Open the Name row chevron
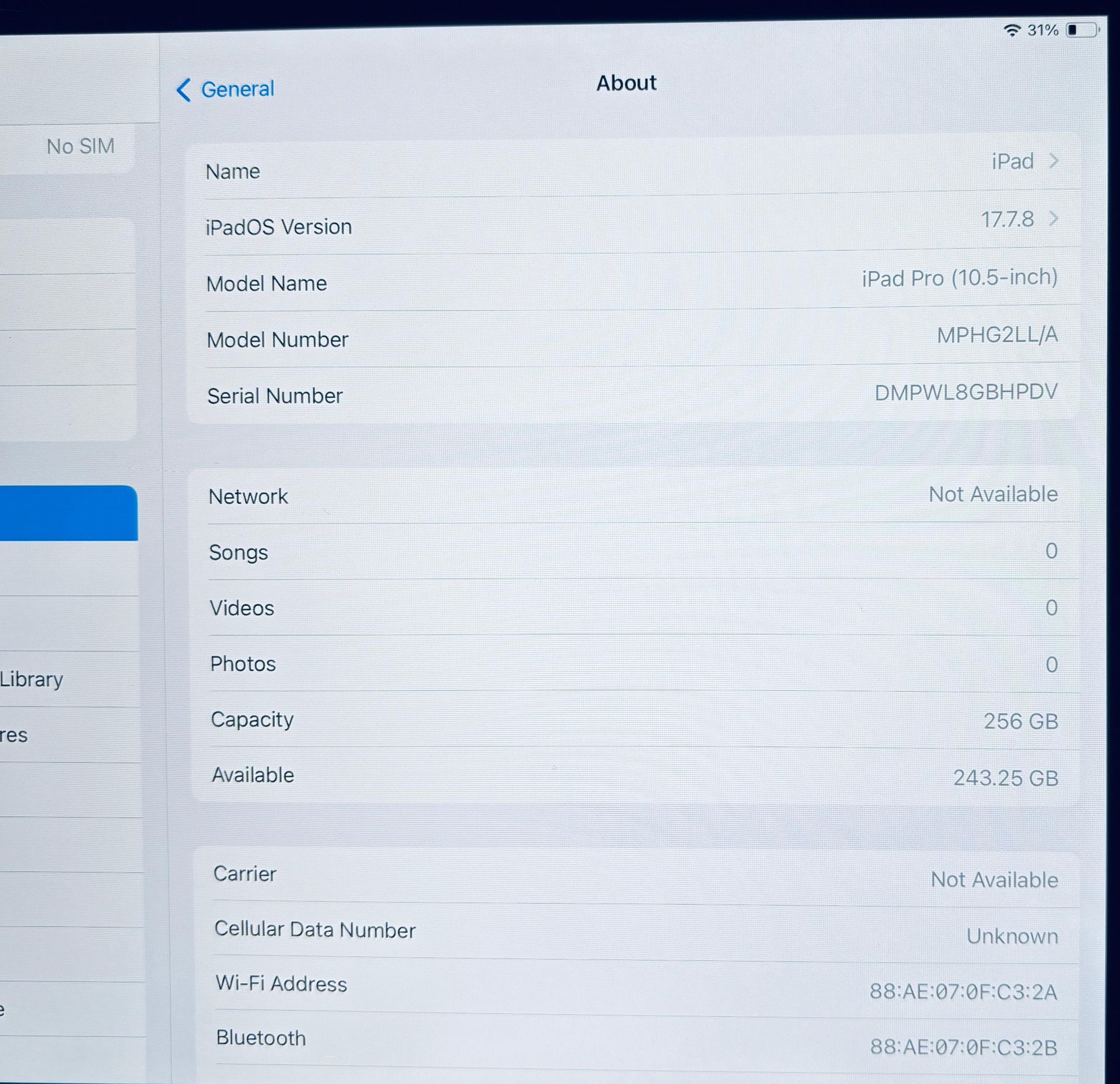 pyautogui.click(x=1053, y=160)
